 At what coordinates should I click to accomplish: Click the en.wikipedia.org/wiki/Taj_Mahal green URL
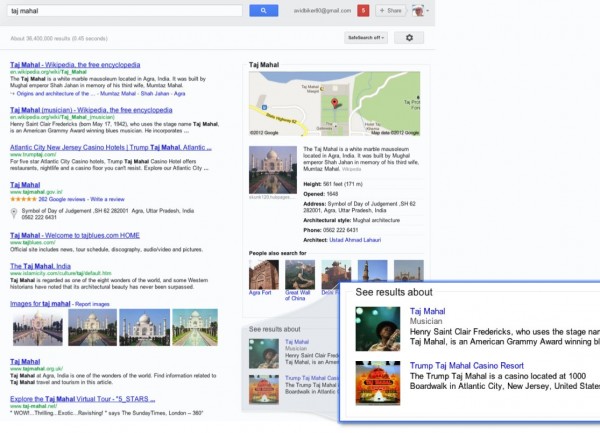tap(49, 72)
